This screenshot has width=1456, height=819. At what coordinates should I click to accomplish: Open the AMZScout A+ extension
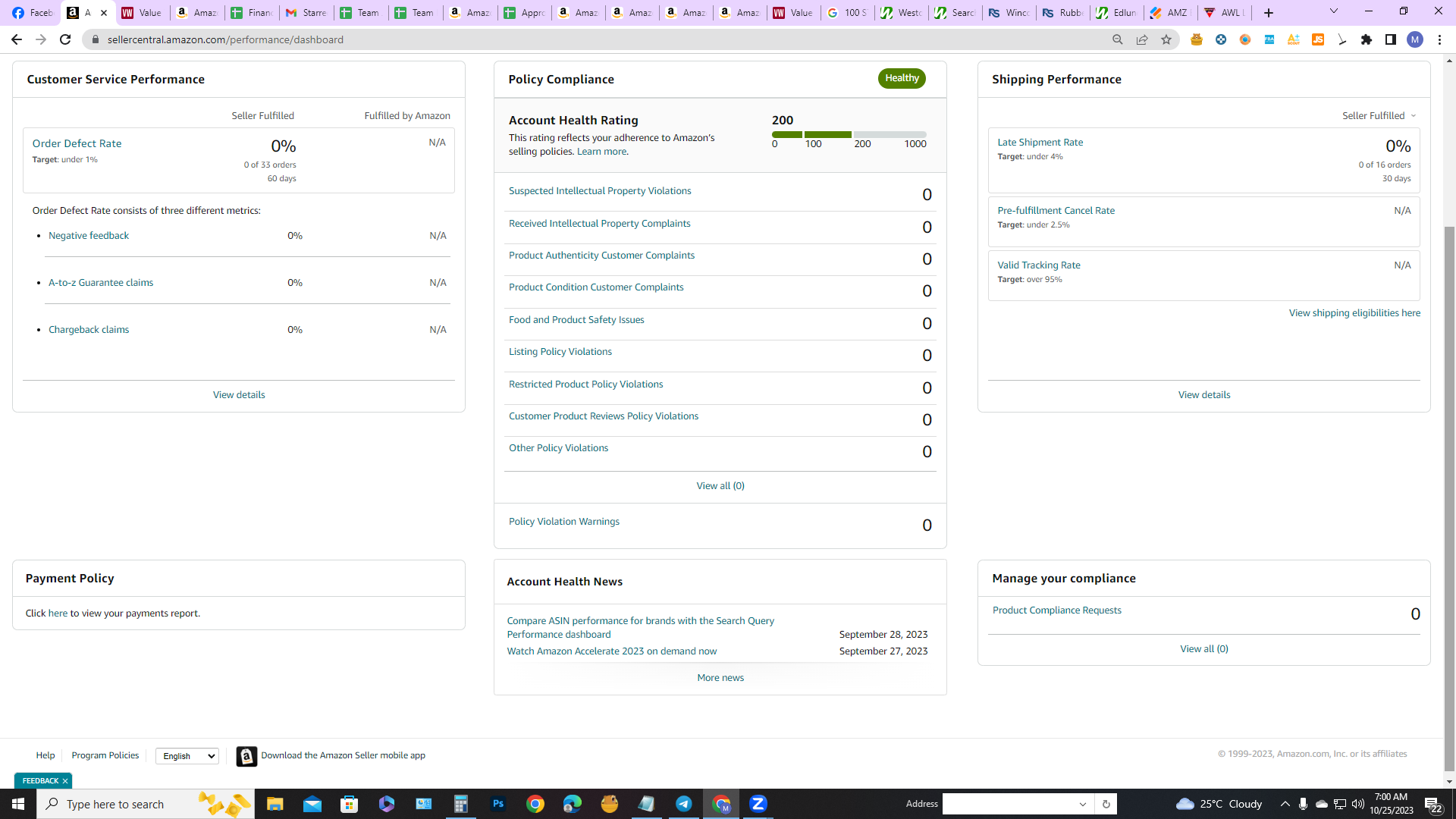point(1294,39)
